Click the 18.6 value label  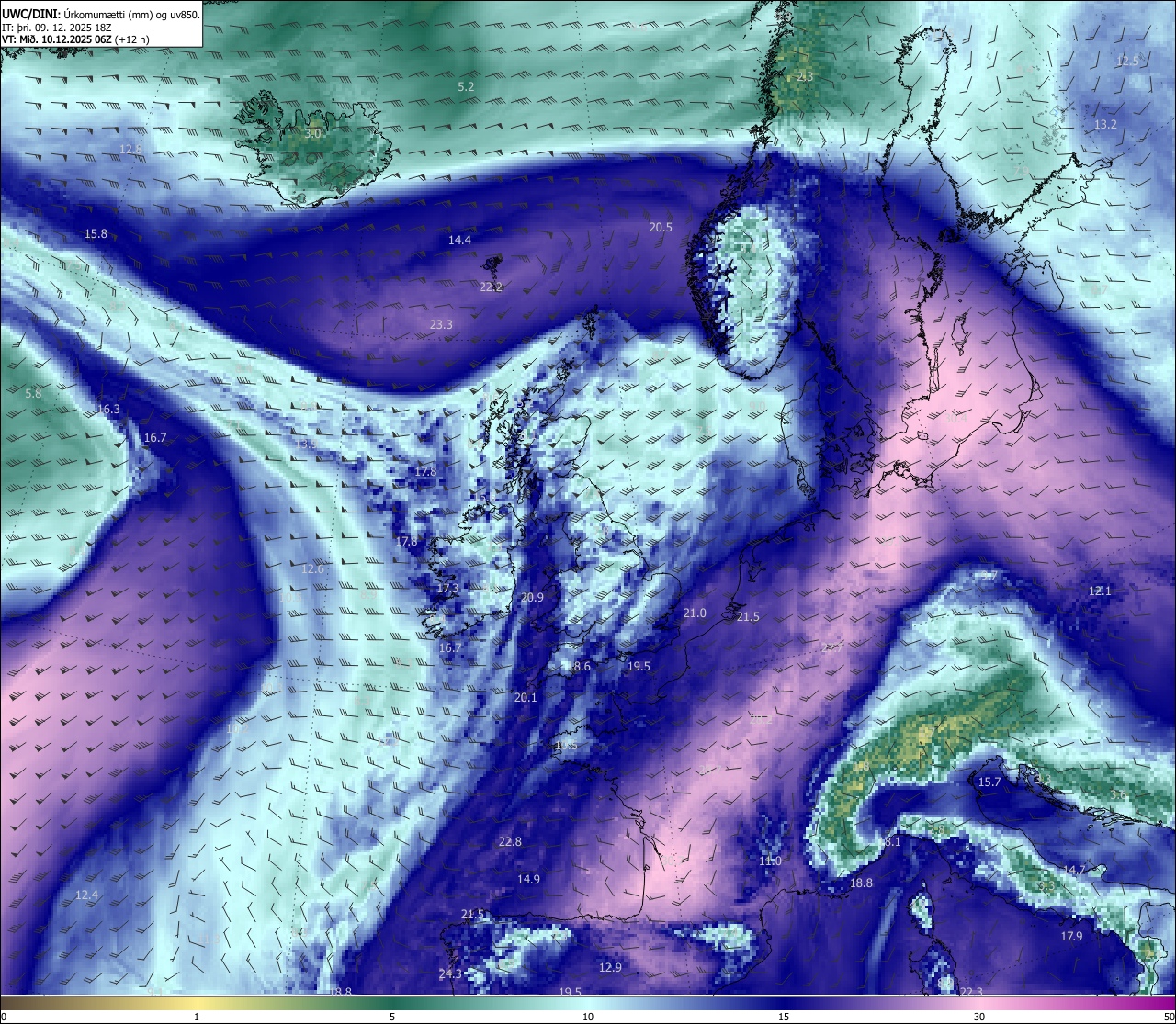pos(579,667)
